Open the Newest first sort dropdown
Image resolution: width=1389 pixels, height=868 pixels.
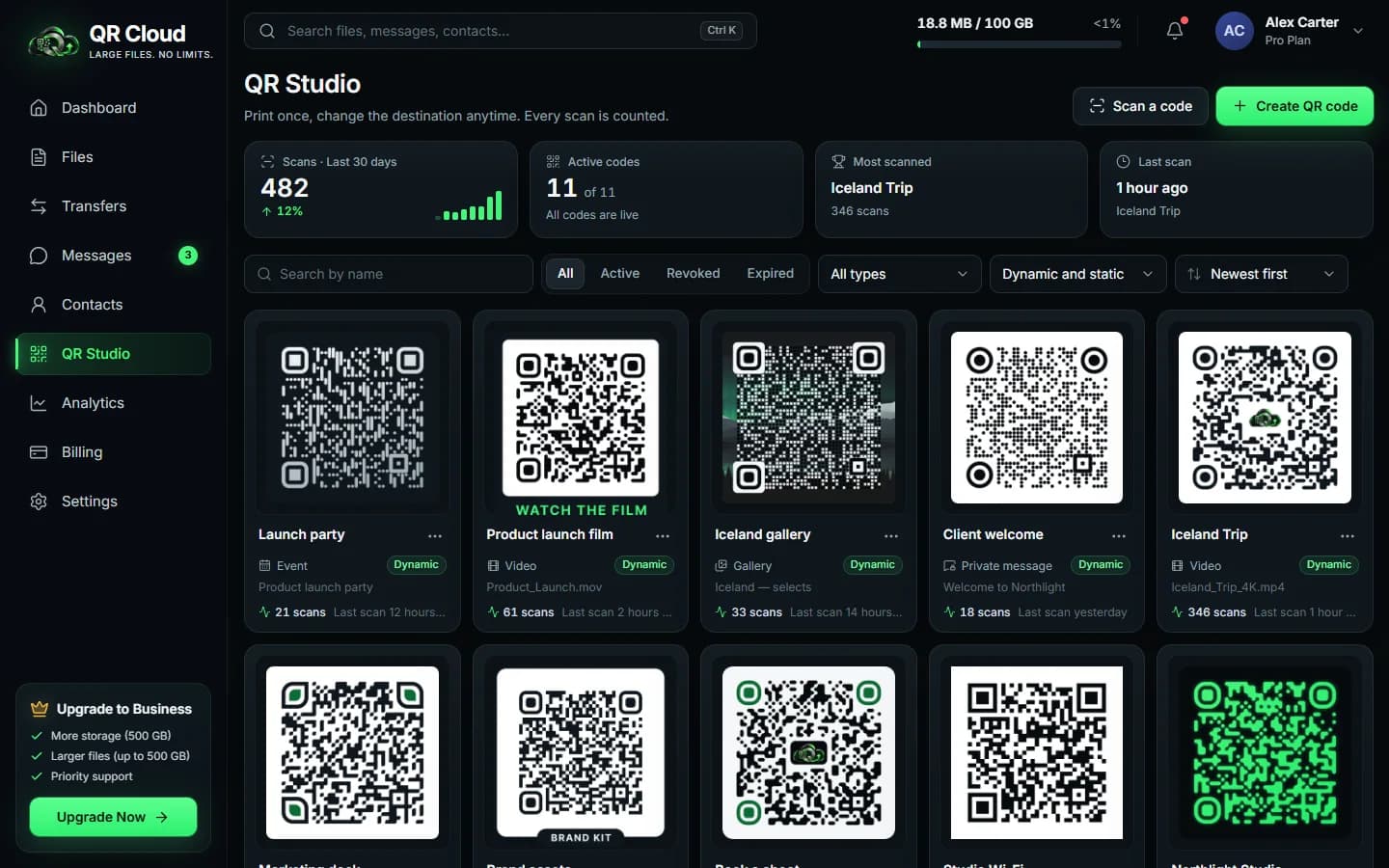tap(1261, 274)
